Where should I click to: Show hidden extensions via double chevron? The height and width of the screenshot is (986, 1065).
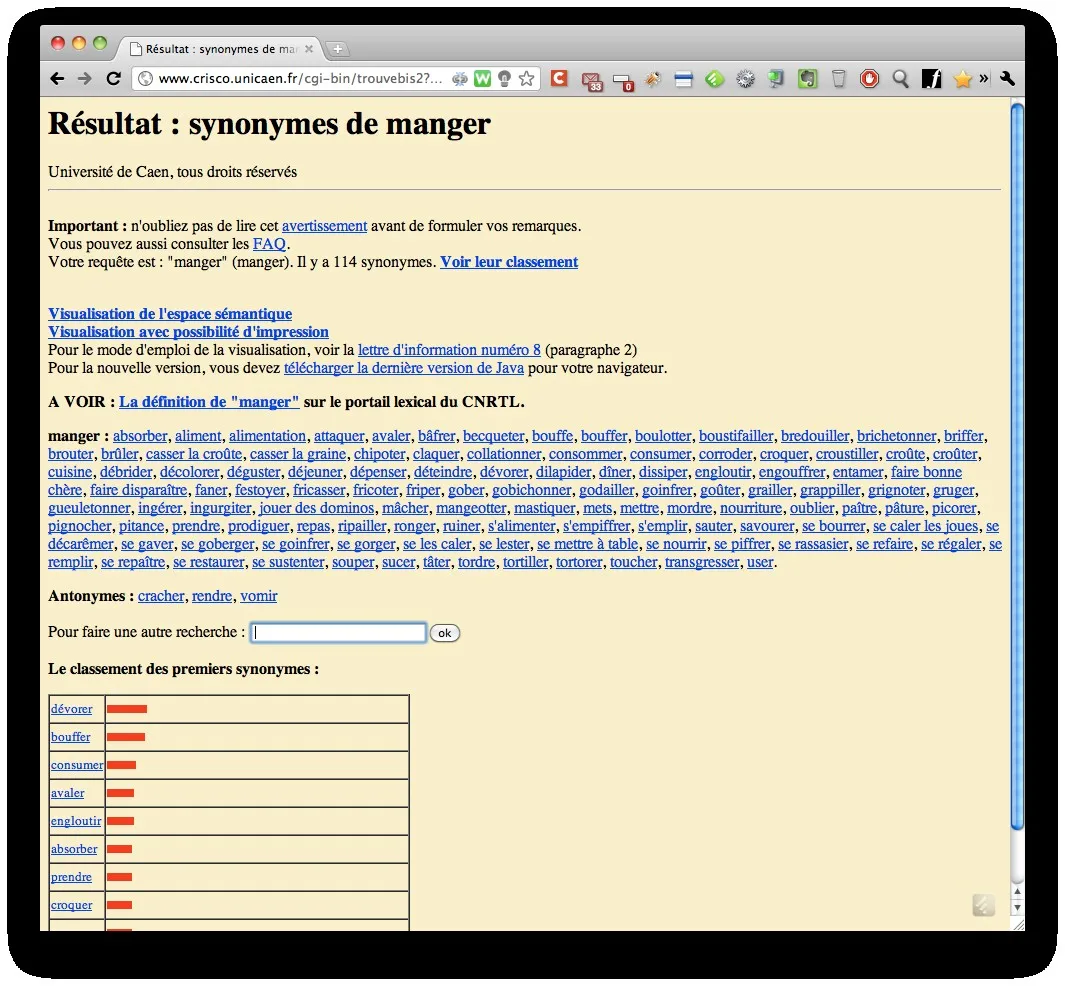[x=983, y=79]
